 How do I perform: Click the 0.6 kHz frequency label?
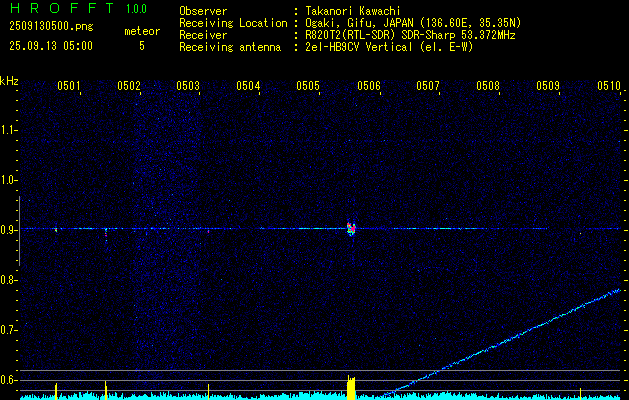[x=8, y=380]
